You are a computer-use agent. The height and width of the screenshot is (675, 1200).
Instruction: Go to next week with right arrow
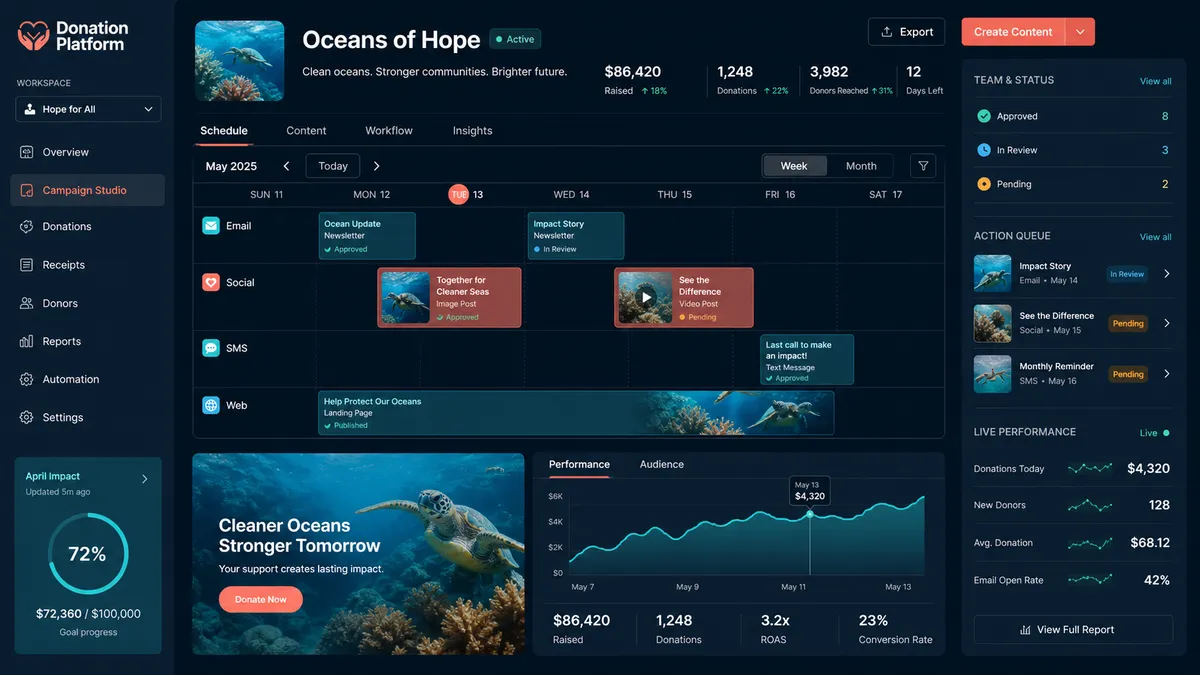tap(376, 166)
